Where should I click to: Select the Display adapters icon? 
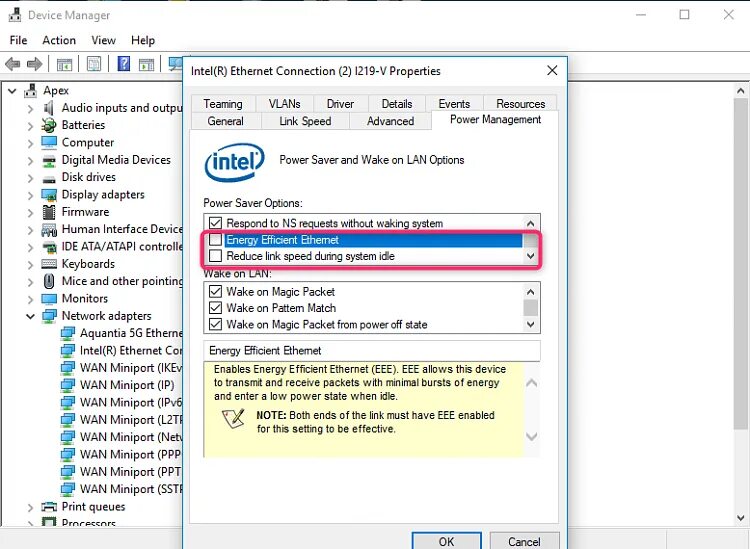(49, 195)
